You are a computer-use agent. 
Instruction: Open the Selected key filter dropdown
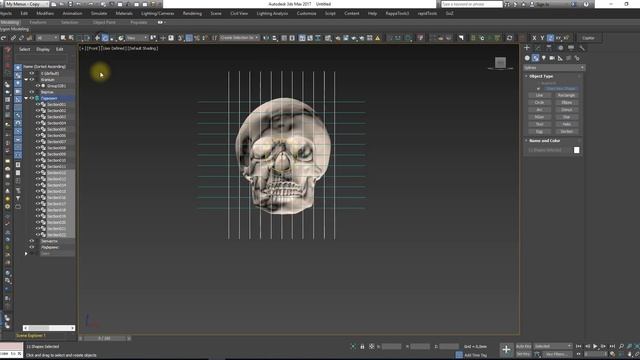click(x=553, y=346)
